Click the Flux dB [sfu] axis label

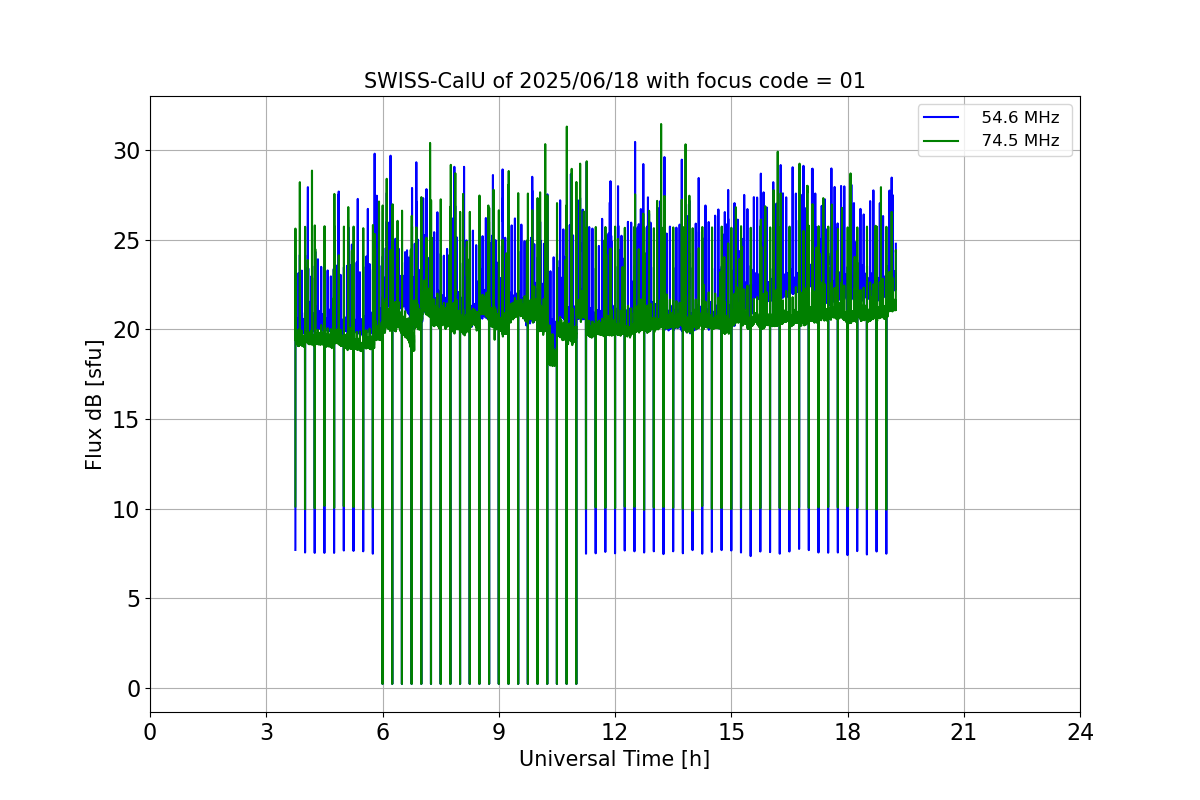point(95,404)
